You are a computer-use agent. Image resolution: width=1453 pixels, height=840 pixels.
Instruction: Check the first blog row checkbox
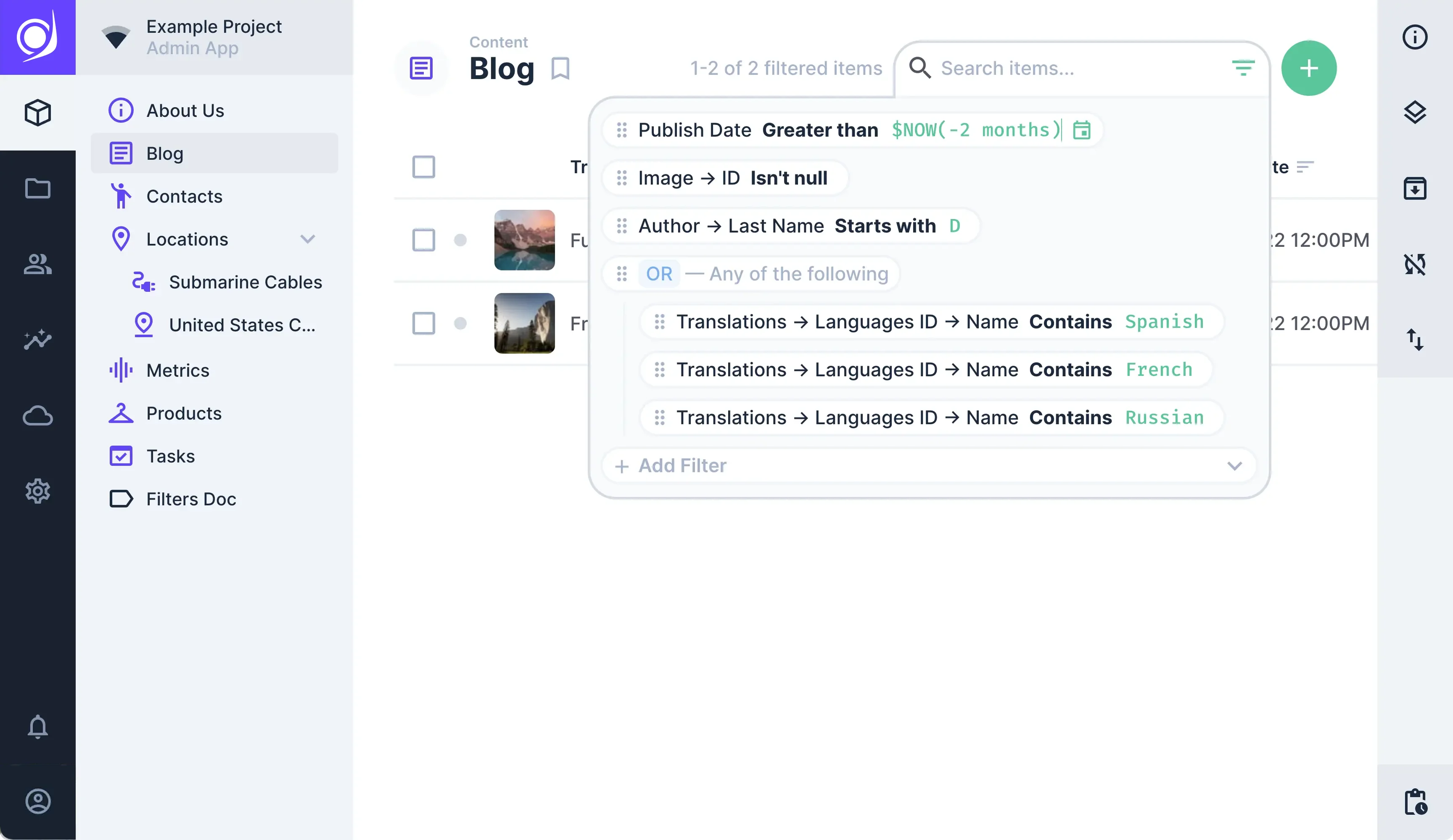(x=423, y=240)
